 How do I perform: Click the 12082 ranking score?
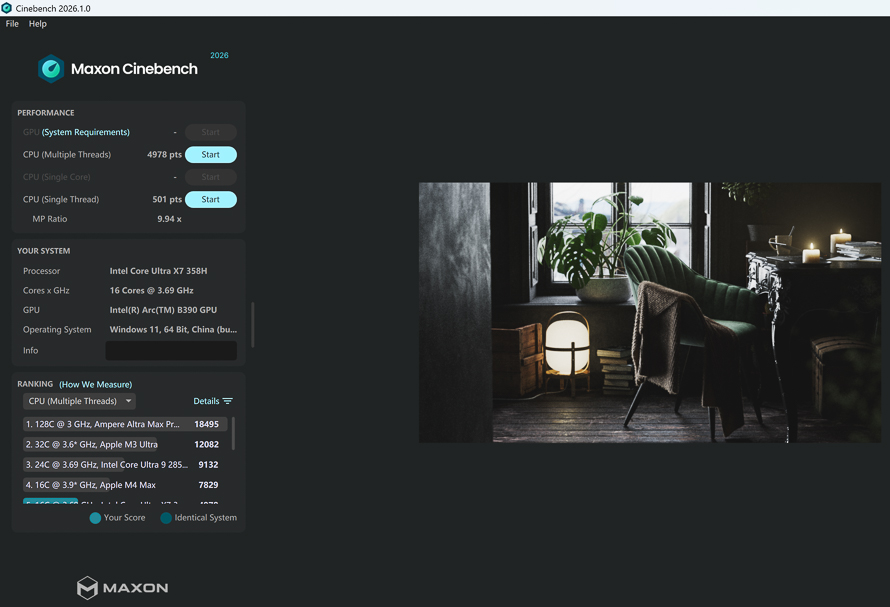[x=207, y=445]
